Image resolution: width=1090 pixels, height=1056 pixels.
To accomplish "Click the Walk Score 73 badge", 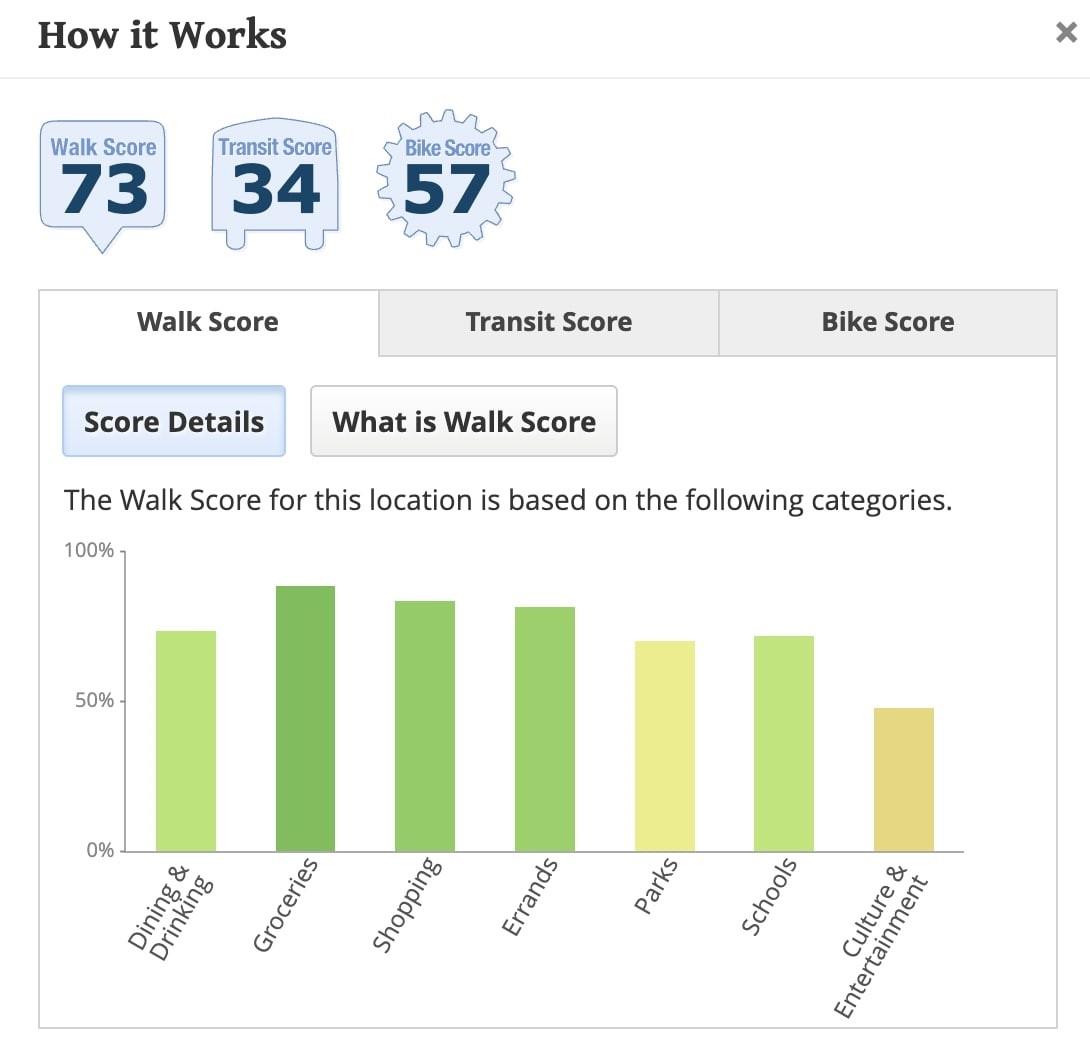I will (103, 185).
